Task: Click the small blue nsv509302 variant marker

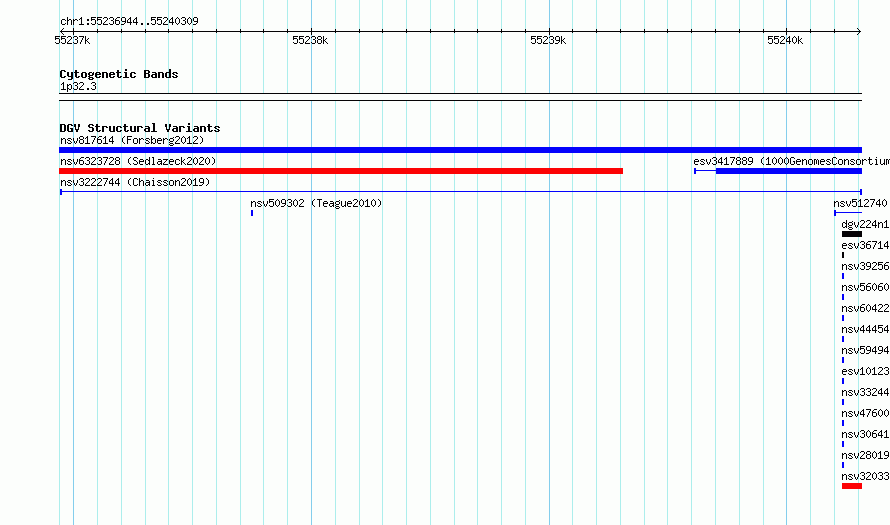Action: [x=252, y=213]
